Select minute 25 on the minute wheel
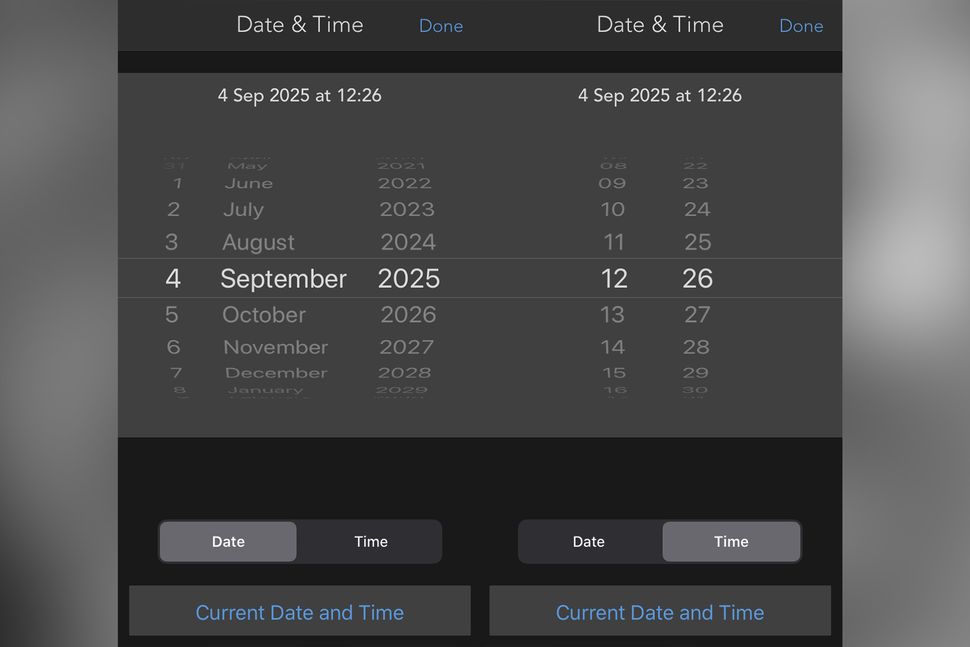Screen dimensions: 970x647 coord(697,241)
